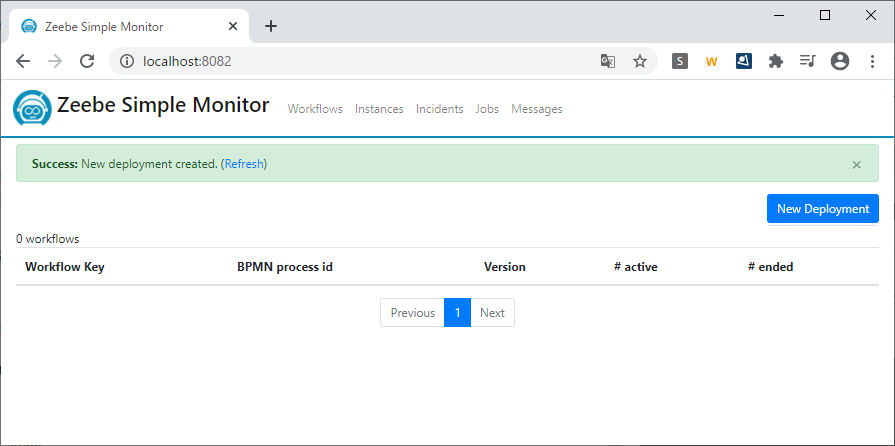
Task: Open the translate page icon
Action: (608, 61)
